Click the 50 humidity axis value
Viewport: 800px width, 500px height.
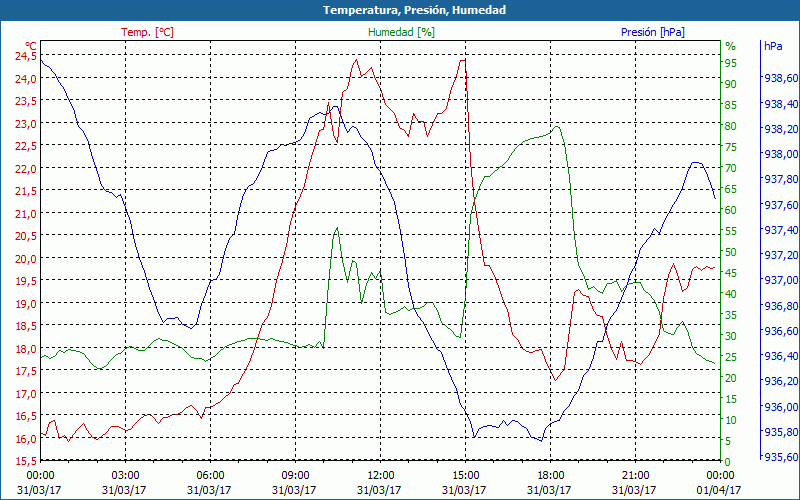click(x=731, y=252)
